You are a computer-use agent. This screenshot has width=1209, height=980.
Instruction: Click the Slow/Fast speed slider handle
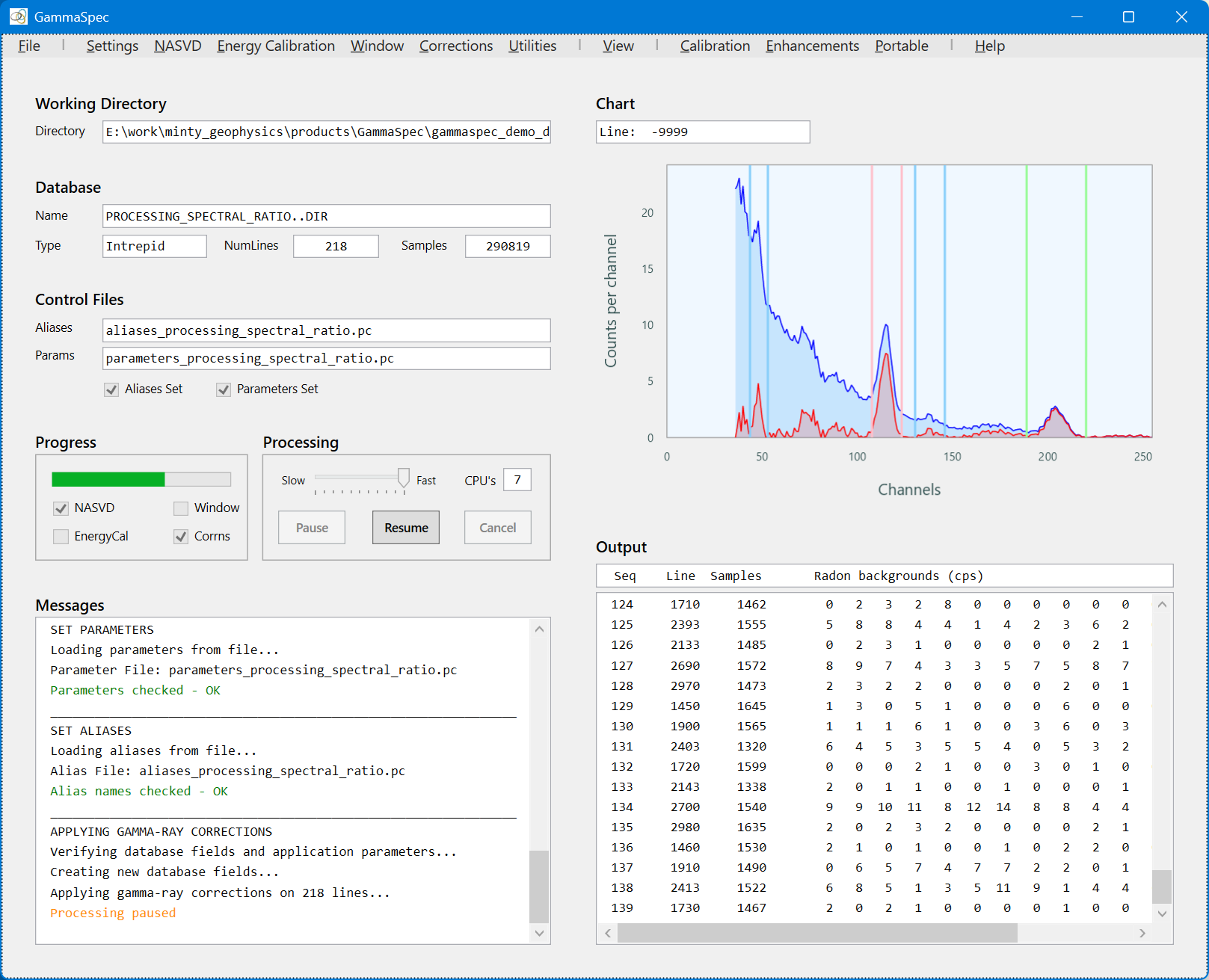pos(404,477)
